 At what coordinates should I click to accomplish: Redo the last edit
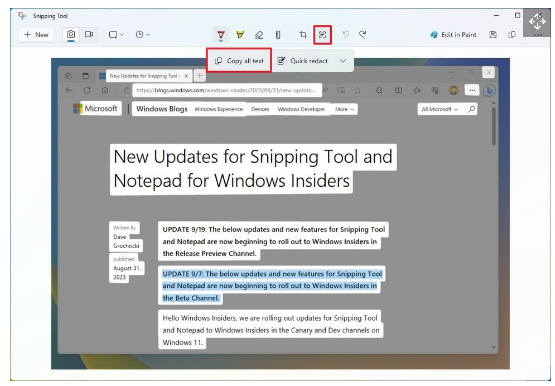click(362, 35)
